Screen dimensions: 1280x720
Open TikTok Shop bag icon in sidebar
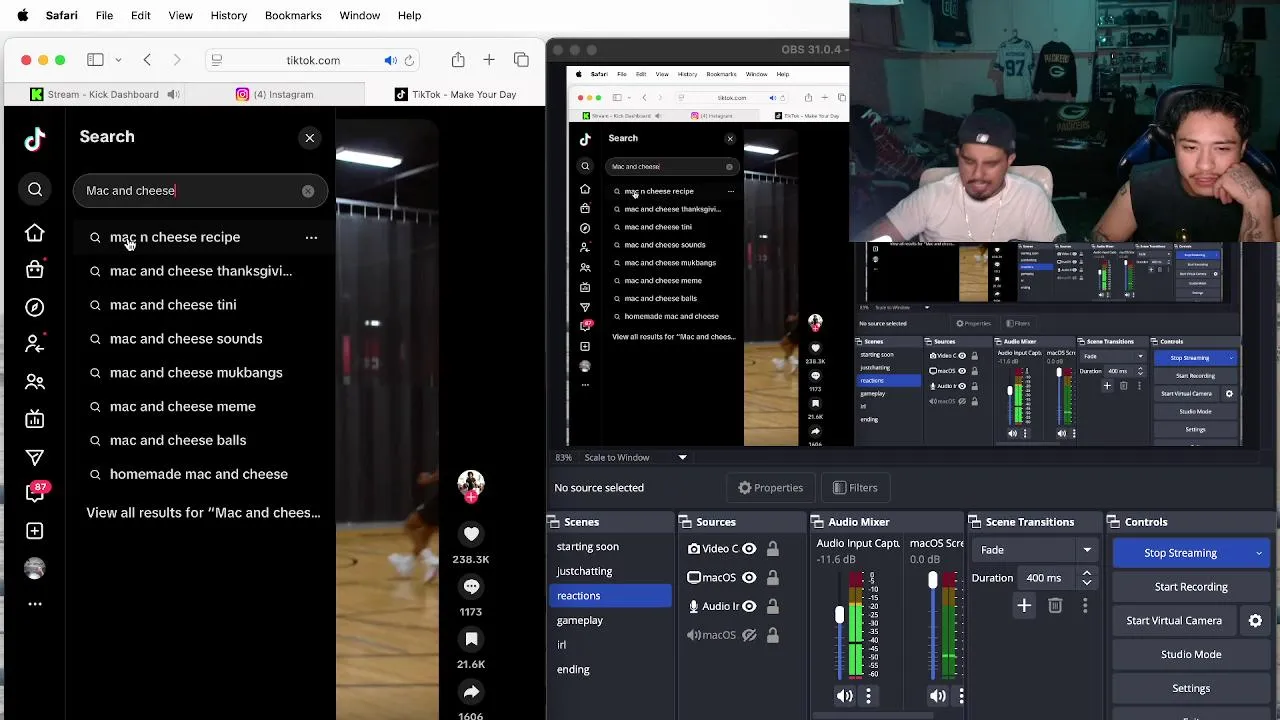click(x=35, y=269)
